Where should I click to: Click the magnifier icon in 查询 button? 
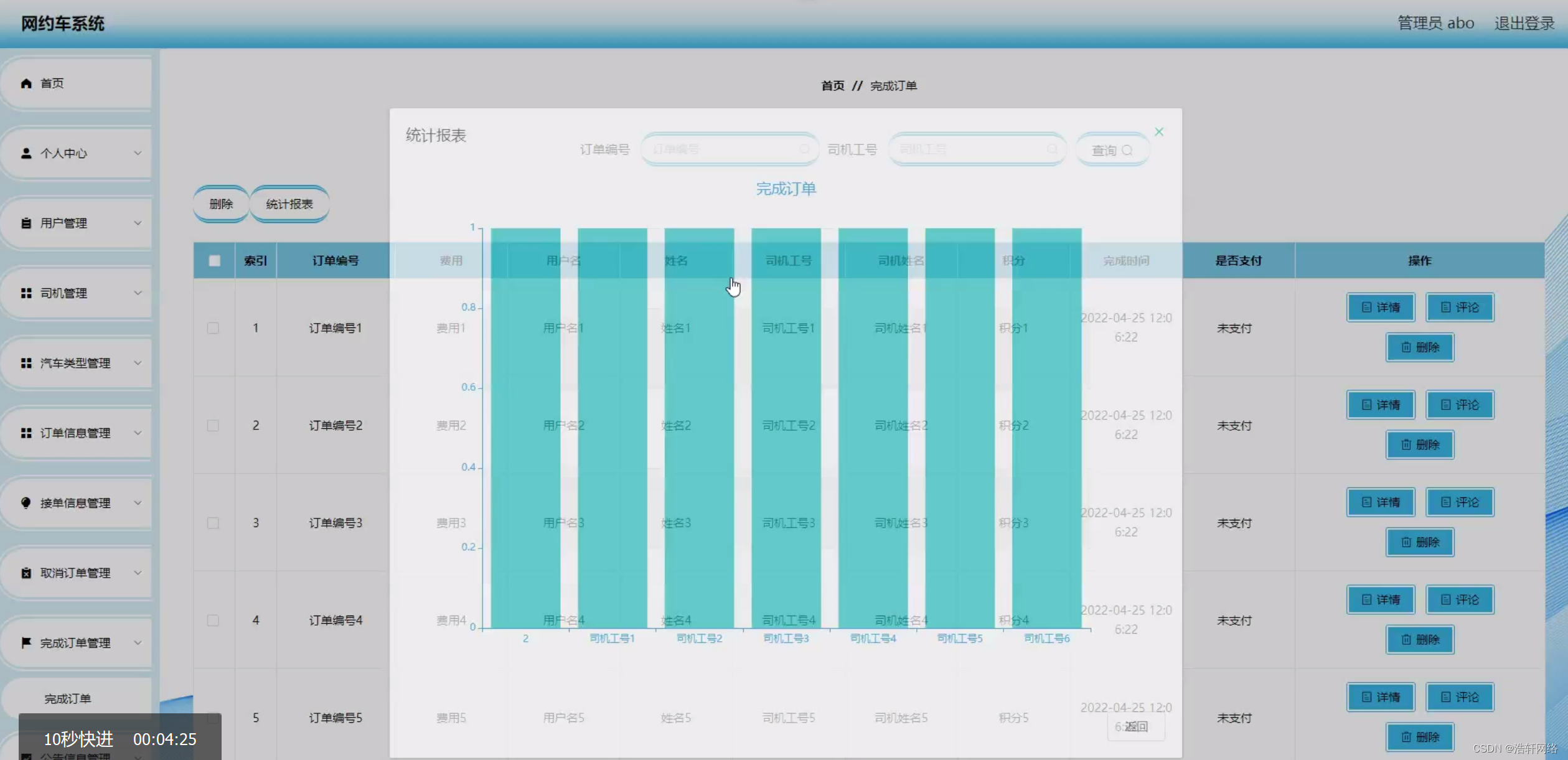[x=1127, y=151]
